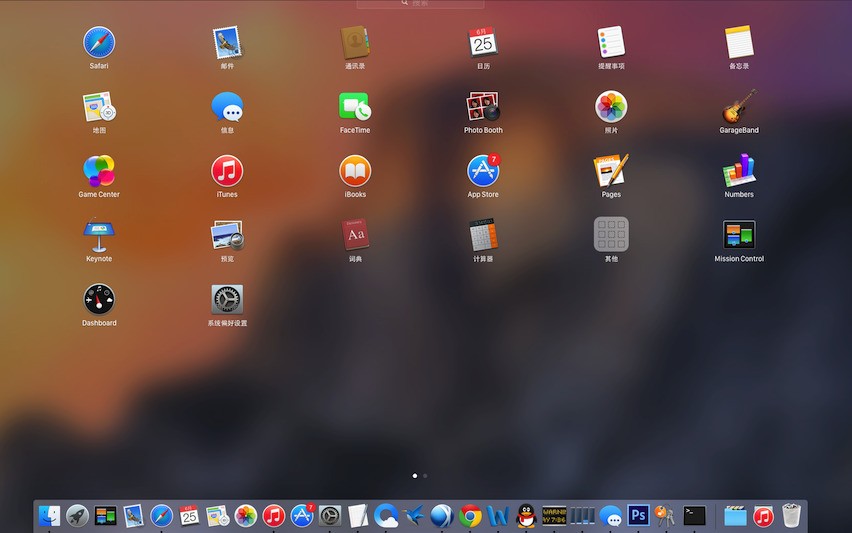Viewport: 852px width, 533px height.
Task: Launch iTunes from the Launchpad grid
Action: pyautogui.click(x=227, y=171)
